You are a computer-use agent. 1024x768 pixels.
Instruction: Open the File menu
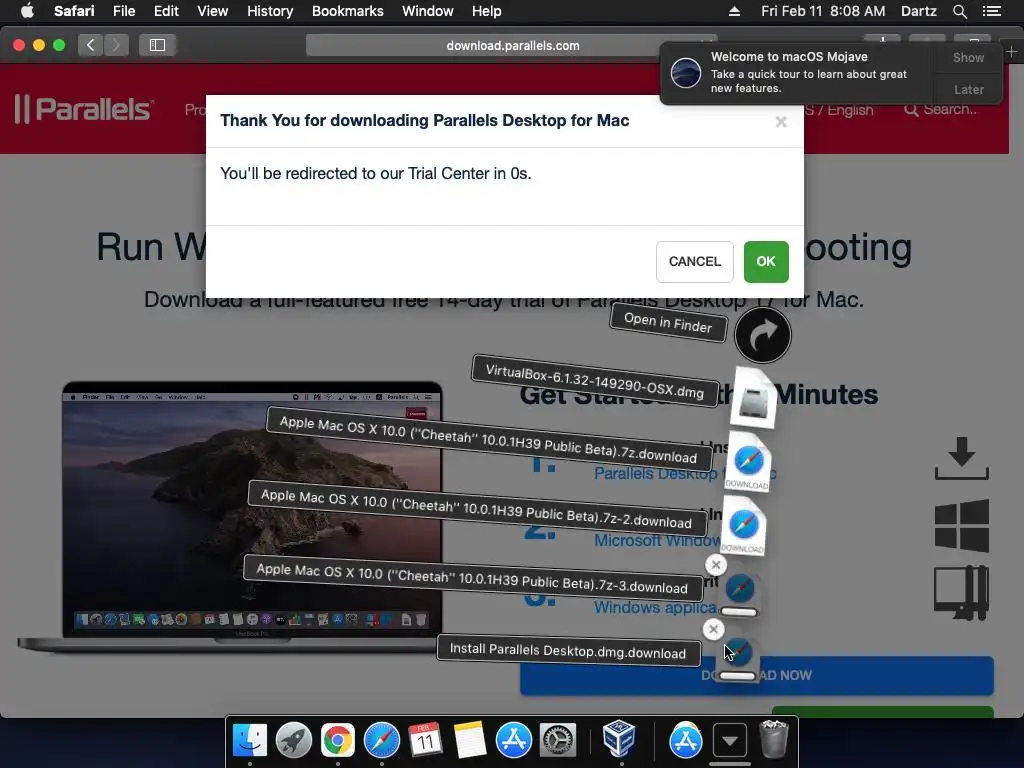124,11
